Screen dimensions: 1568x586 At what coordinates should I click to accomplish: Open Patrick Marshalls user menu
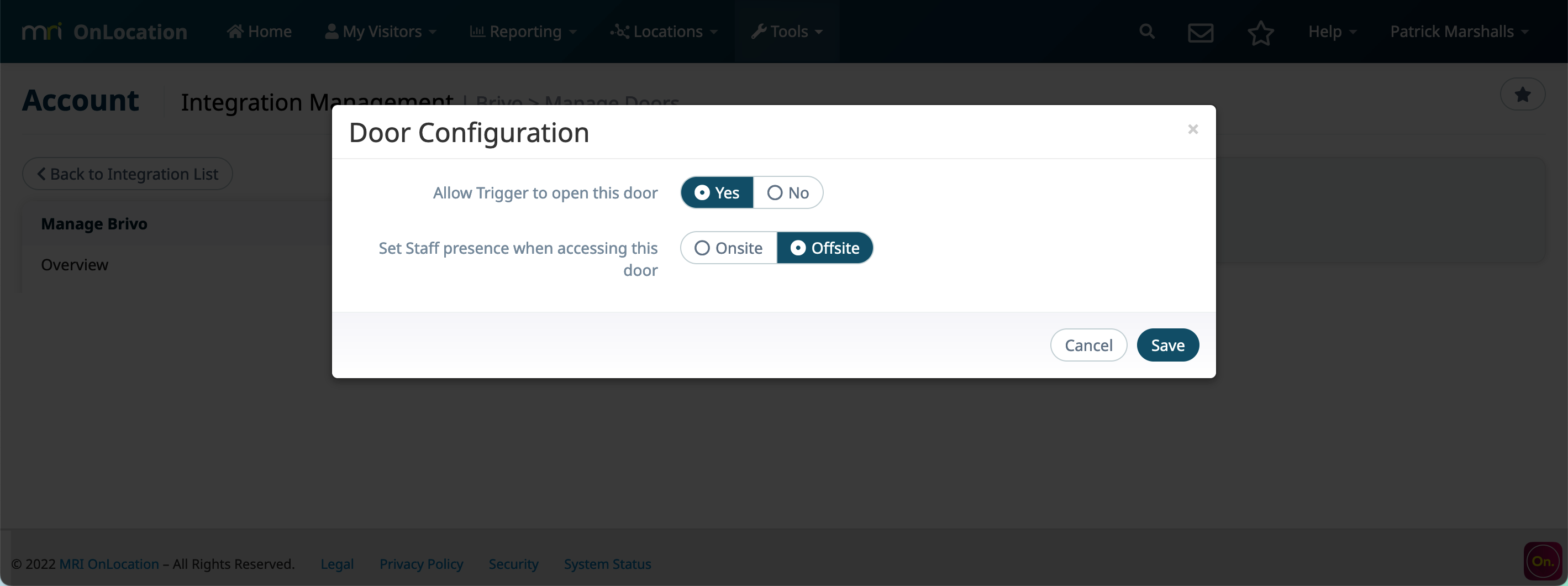[1460, 32]
